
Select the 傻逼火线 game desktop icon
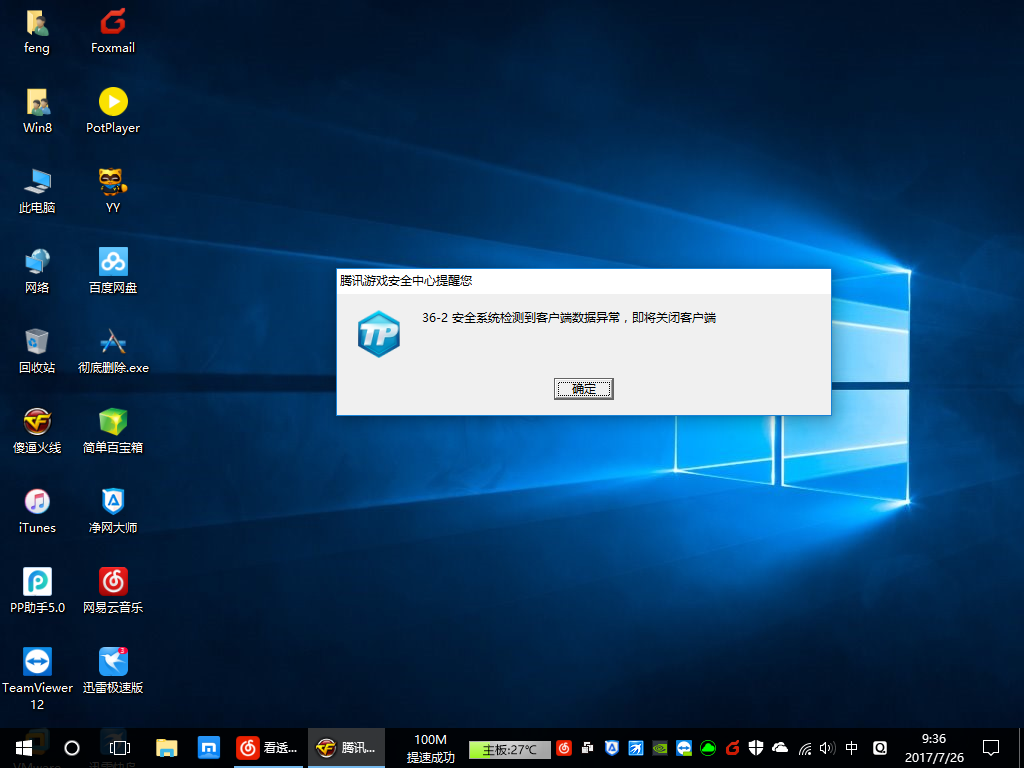(37, 431)
